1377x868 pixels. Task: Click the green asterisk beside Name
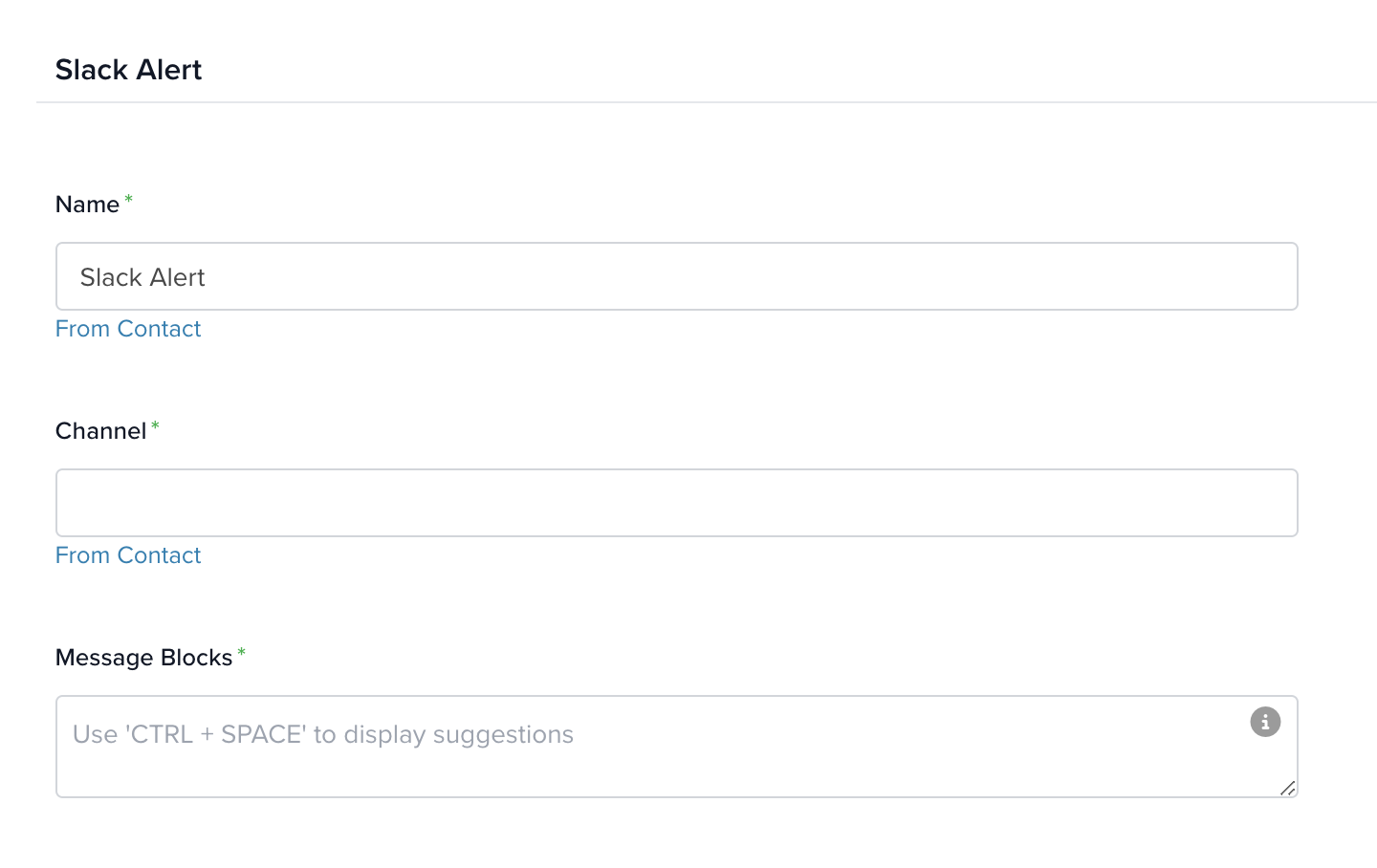tap(128, 199)
